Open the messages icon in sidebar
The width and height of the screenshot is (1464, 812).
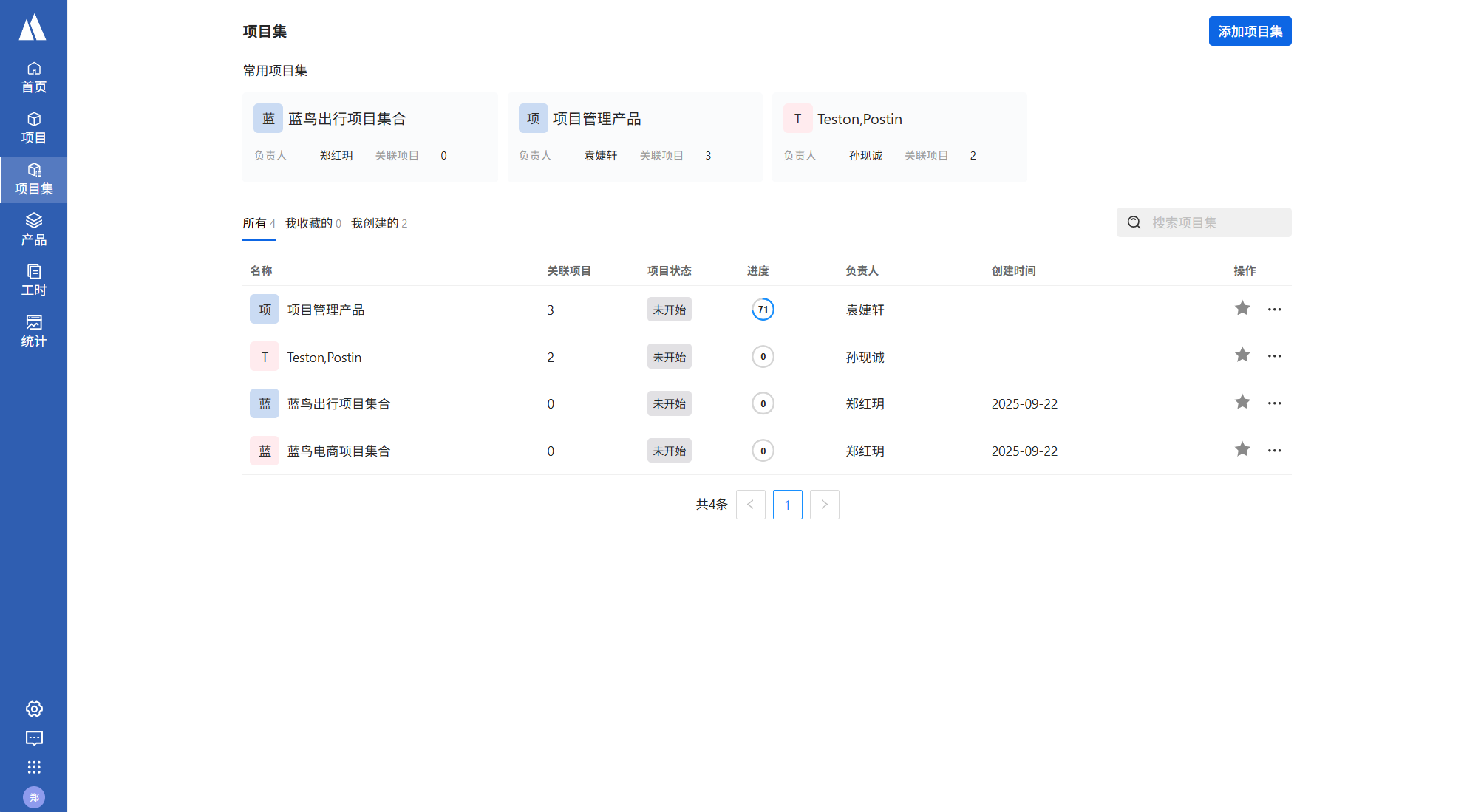click(x=34, y=738)
